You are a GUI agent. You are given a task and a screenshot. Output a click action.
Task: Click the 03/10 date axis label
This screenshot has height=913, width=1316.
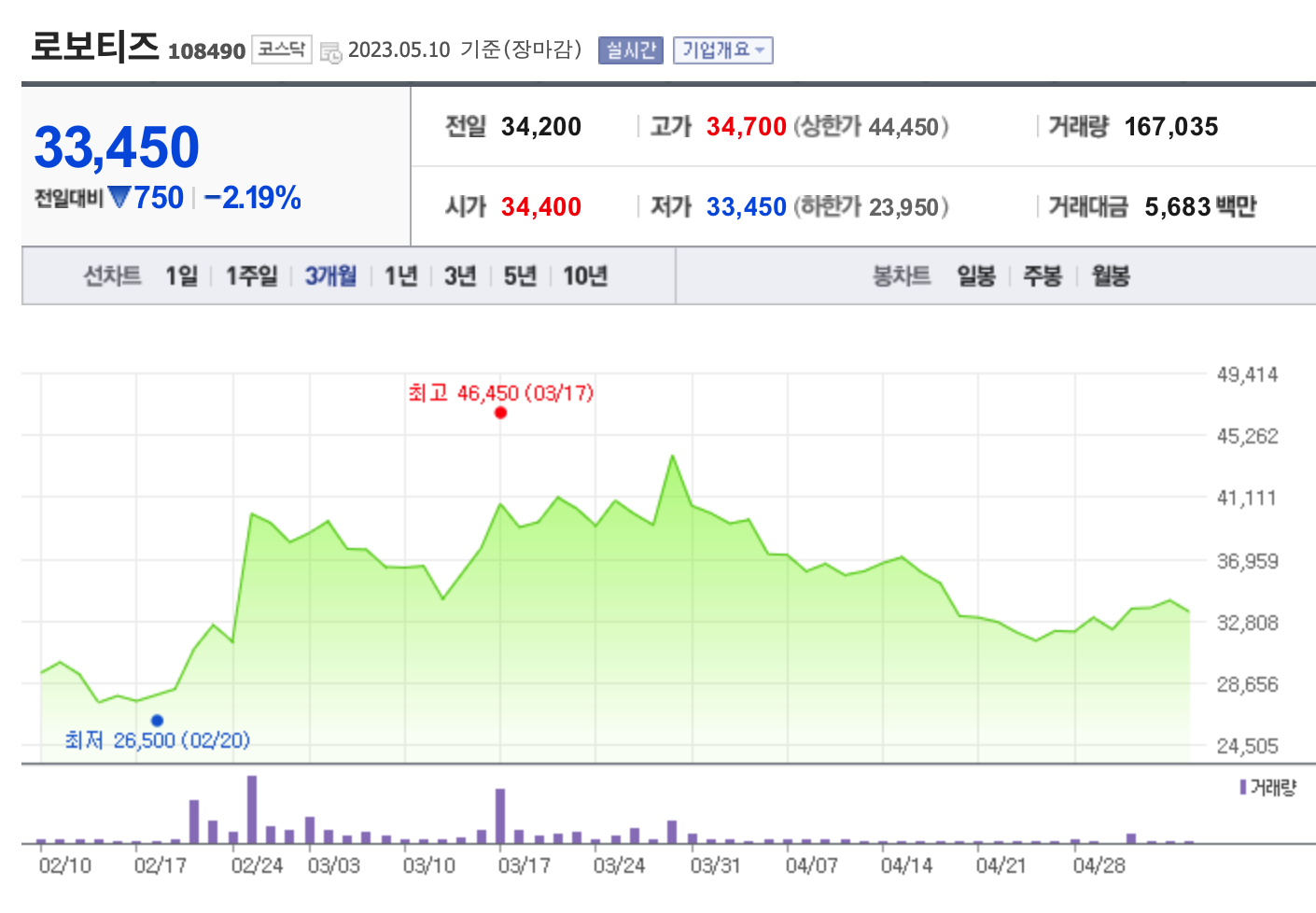[429, 865]
